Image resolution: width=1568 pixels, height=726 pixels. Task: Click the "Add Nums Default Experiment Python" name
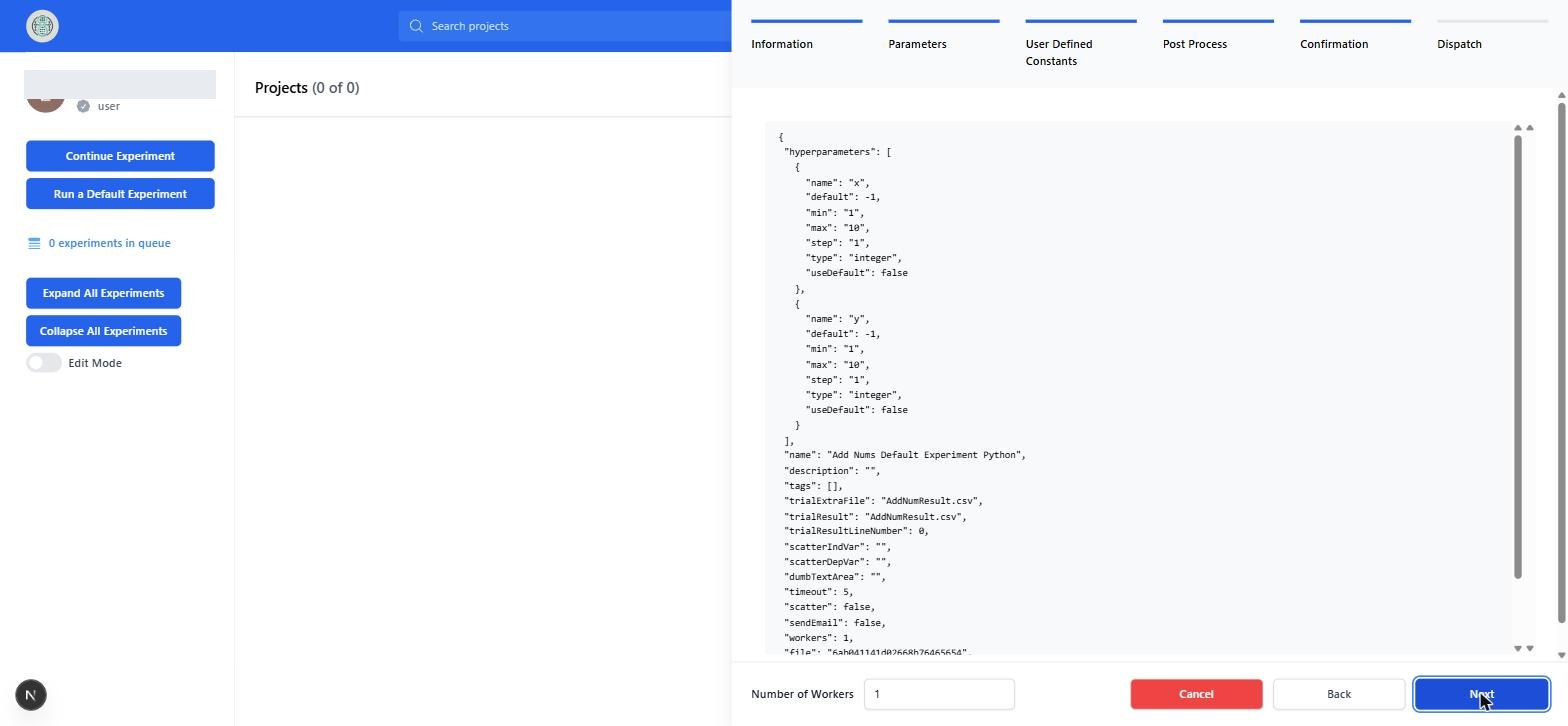pos(924,455)
